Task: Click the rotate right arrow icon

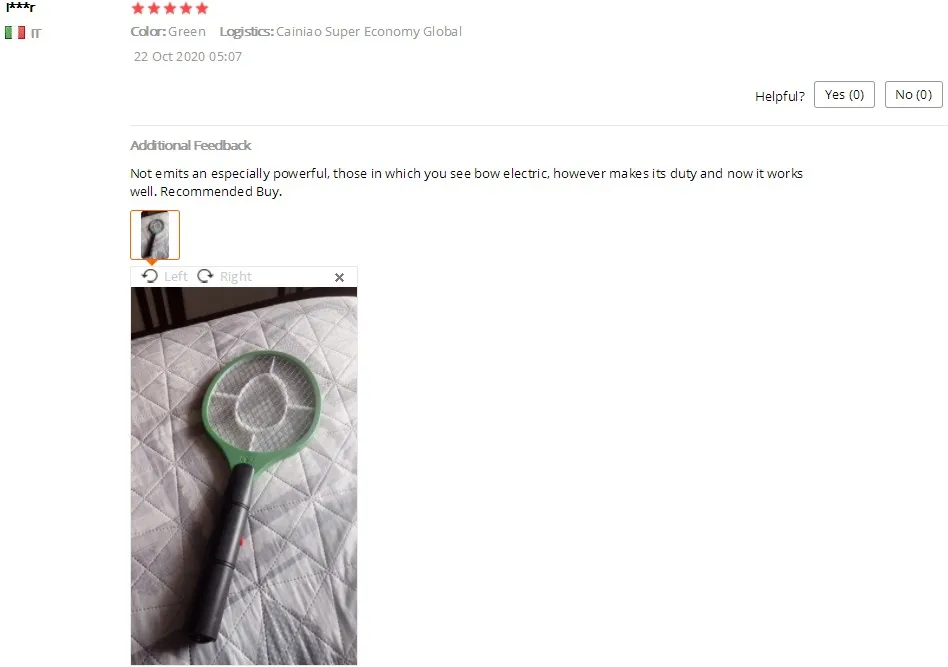Action: pyautogui.click(x=206, y=276)
